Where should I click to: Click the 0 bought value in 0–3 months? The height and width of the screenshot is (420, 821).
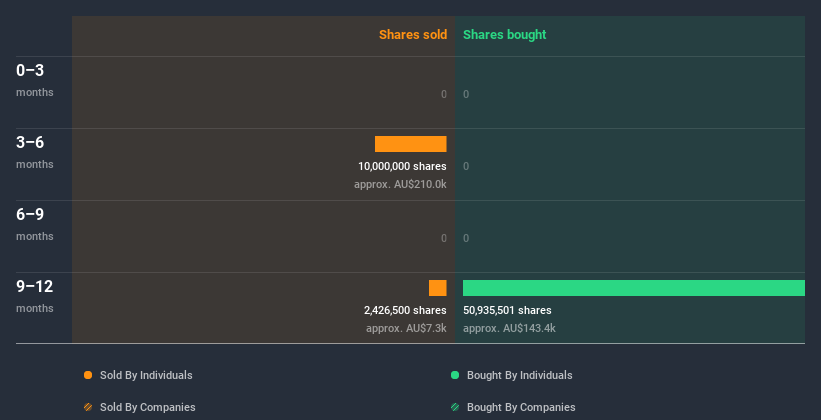[x=466, y=94]
